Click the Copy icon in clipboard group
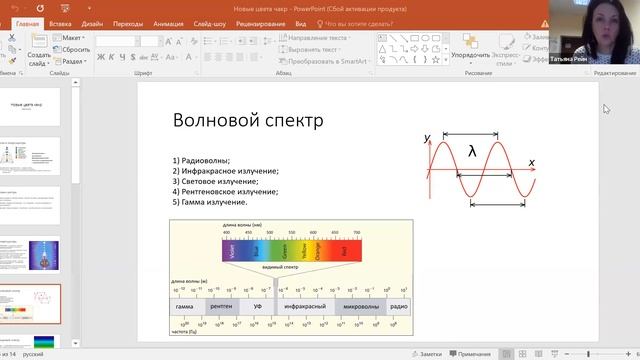Viewport: 640px width, 360px height. (12, 49)
